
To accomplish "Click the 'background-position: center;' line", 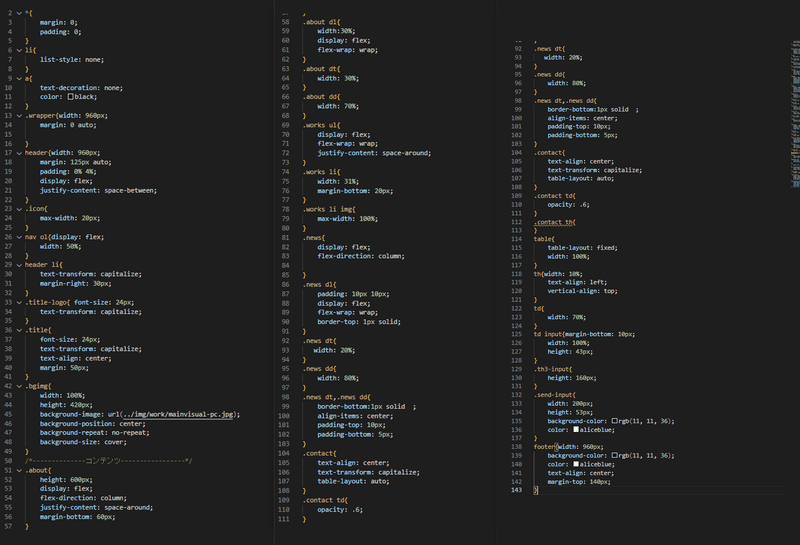I will pos(93,424).
